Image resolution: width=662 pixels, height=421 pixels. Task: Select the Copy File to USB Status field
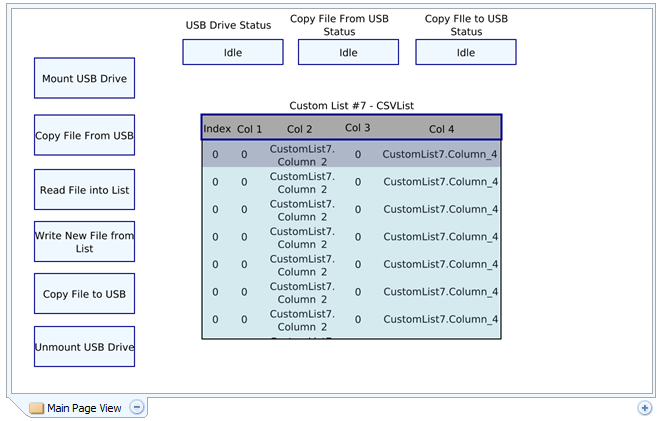[466, 52]
